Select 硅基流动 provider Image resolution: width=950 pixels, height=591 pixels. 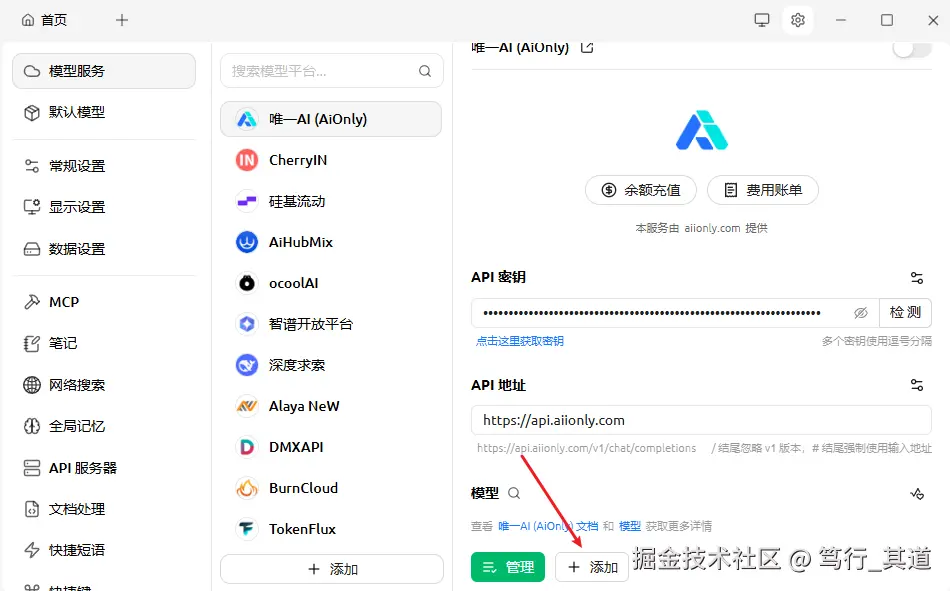(x=331, y=201)
